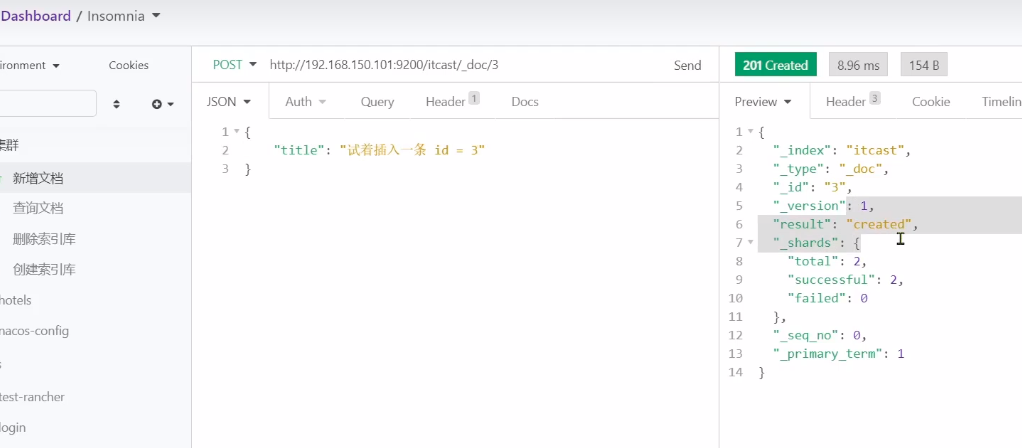Go to Dashboard breadcrumb link

pyautogui.click(x=37, y=16)
